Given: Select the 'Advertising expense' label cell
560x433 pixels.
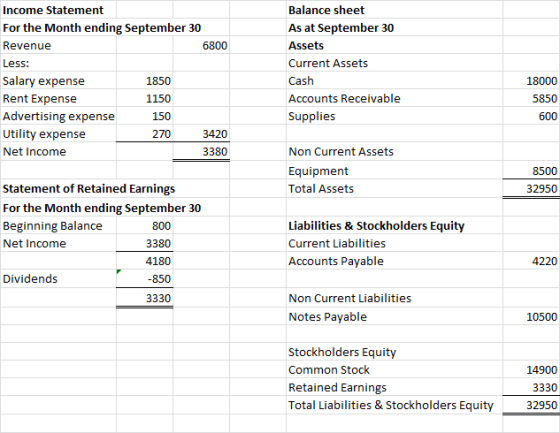Looking at the screenshot, I should [59, 116].
